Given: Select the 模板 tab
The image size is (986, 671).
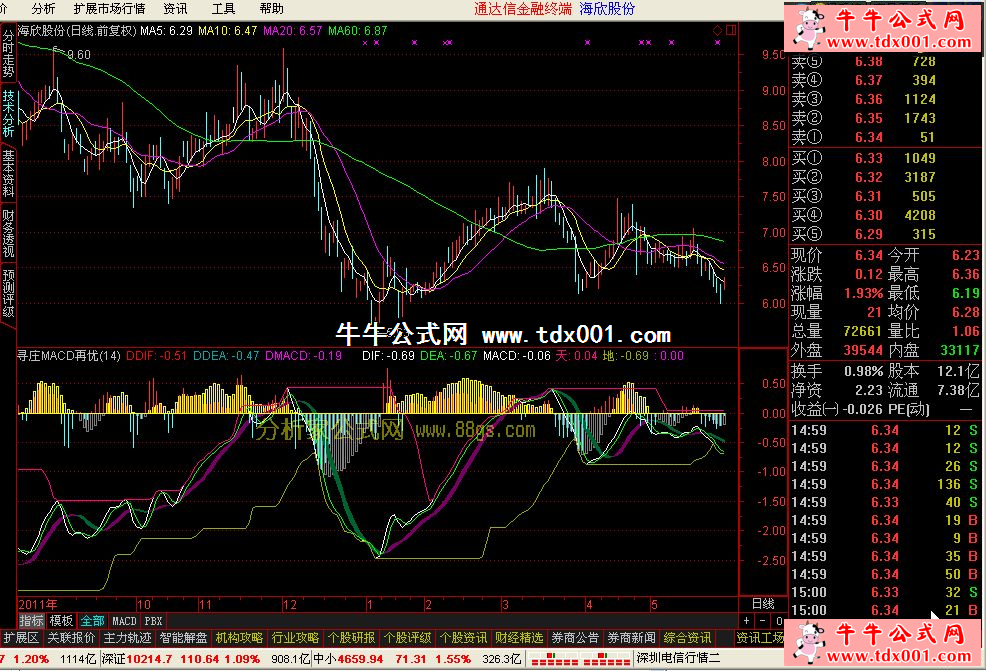Looking at the screenshot, I should coord(61,621).
